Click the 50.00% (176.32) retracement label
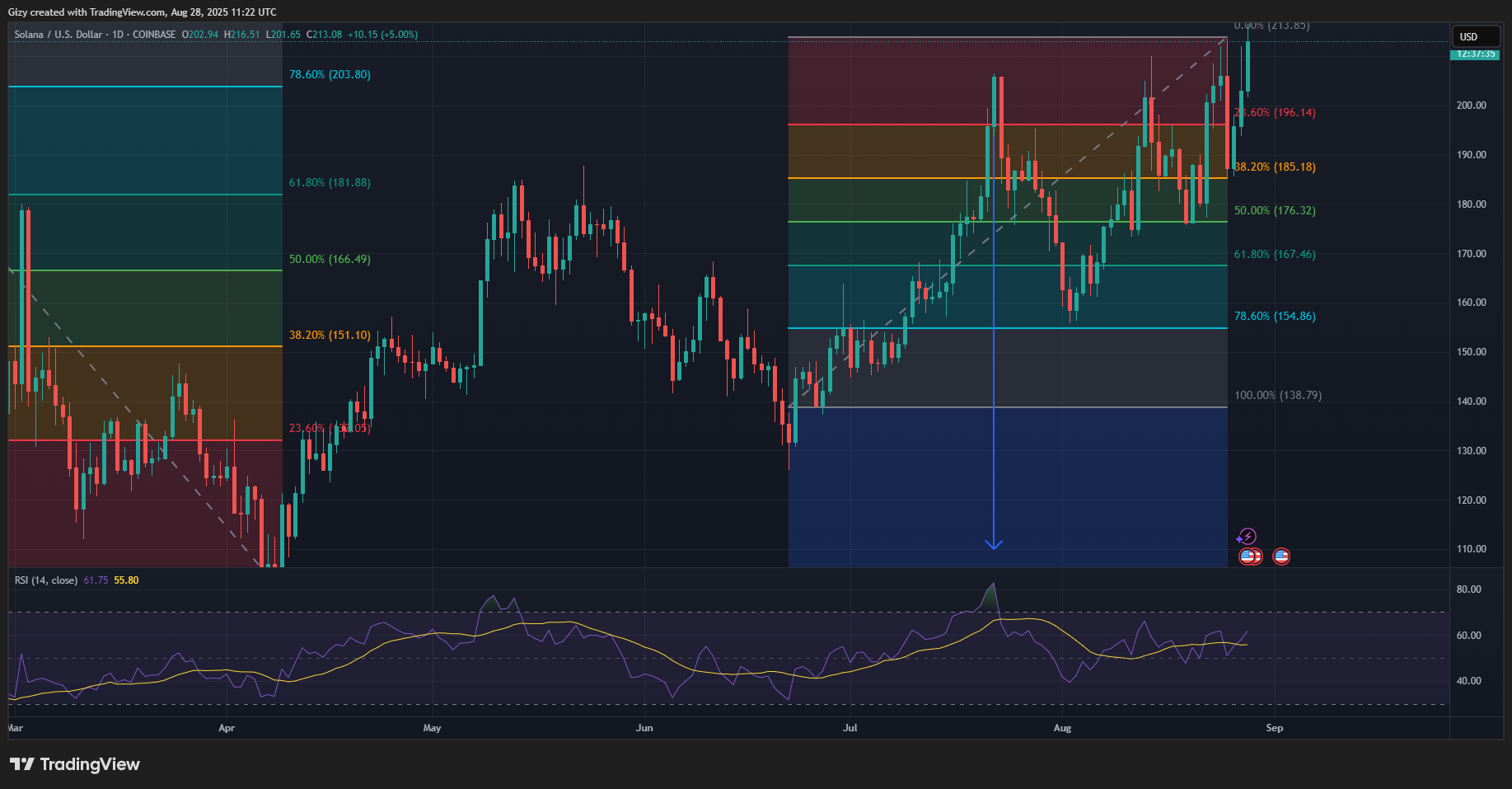The width and height of the screenshot is (1512, 789). click(1275, 210)
